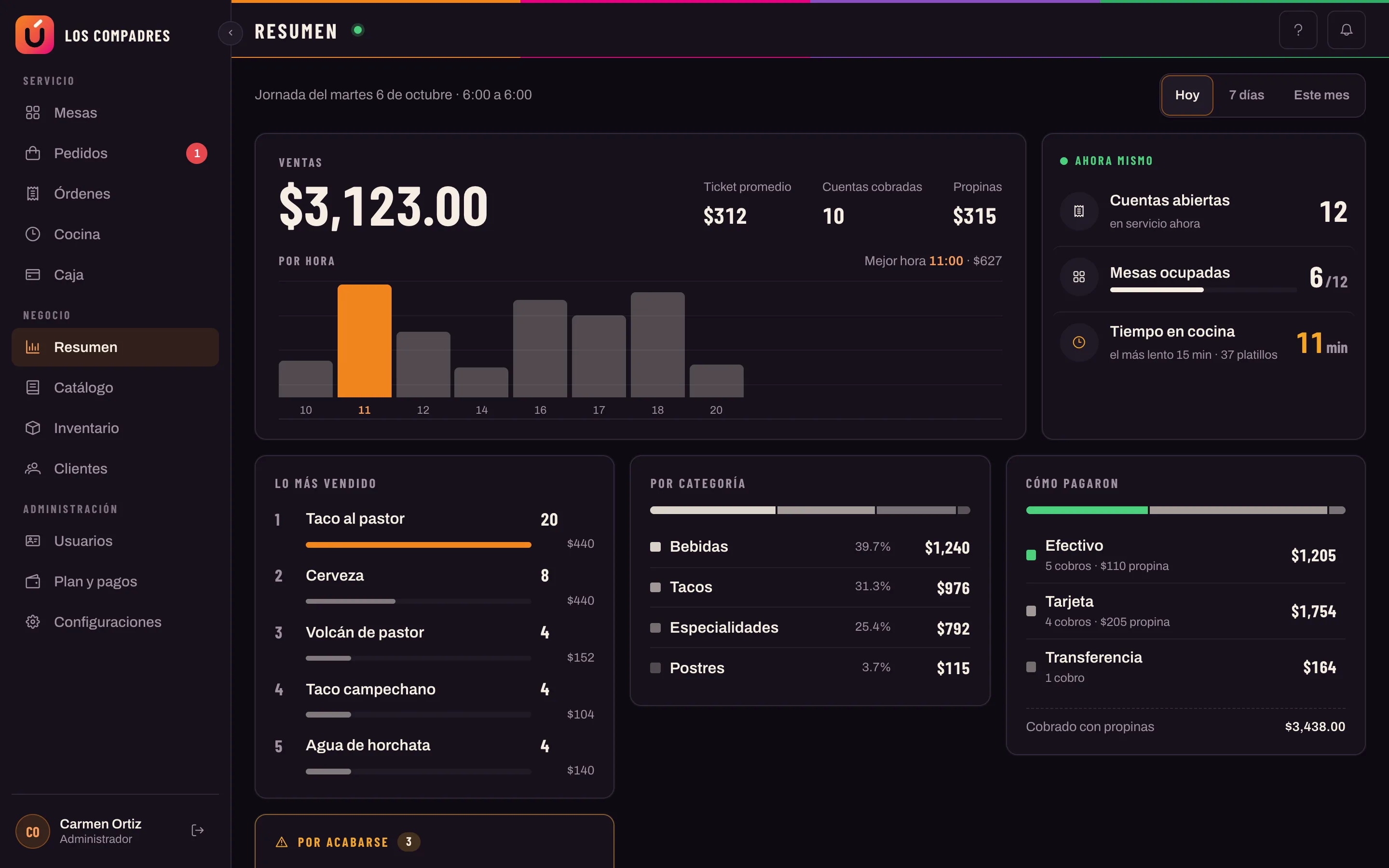The width and height of the screenshot is (1389, 868).
Task: Click the Agua de horchata row
Action: click(x=435, y=757)
